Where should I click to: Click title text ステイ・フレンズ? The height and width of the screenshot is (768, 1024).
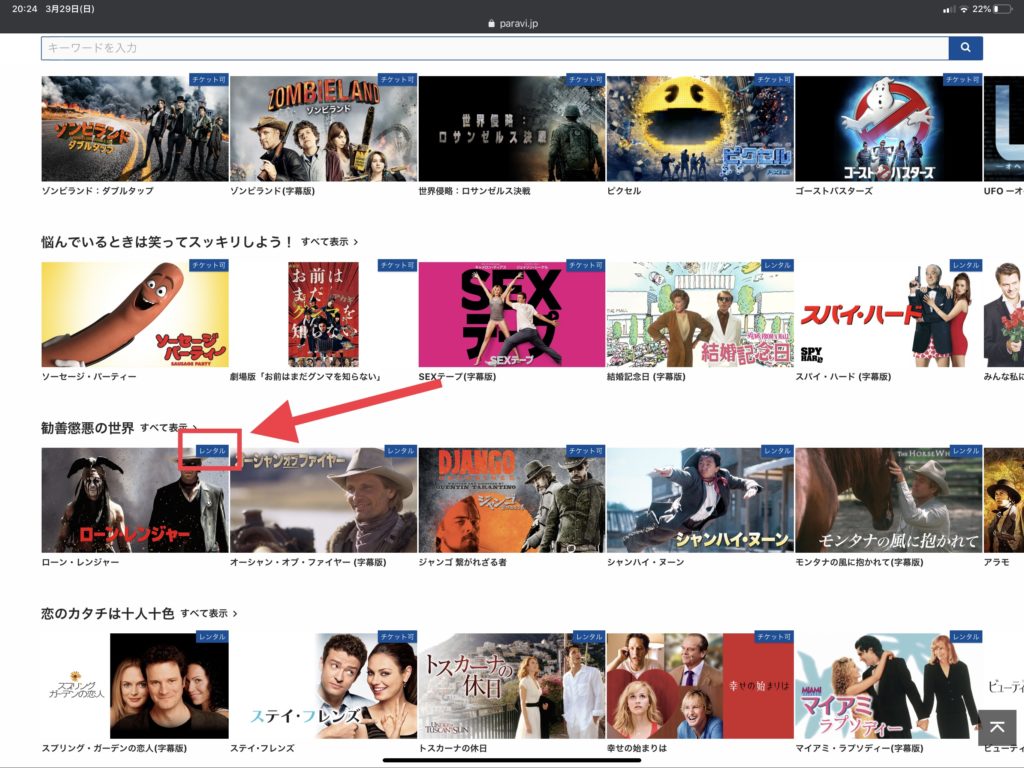tap(262, 748)
